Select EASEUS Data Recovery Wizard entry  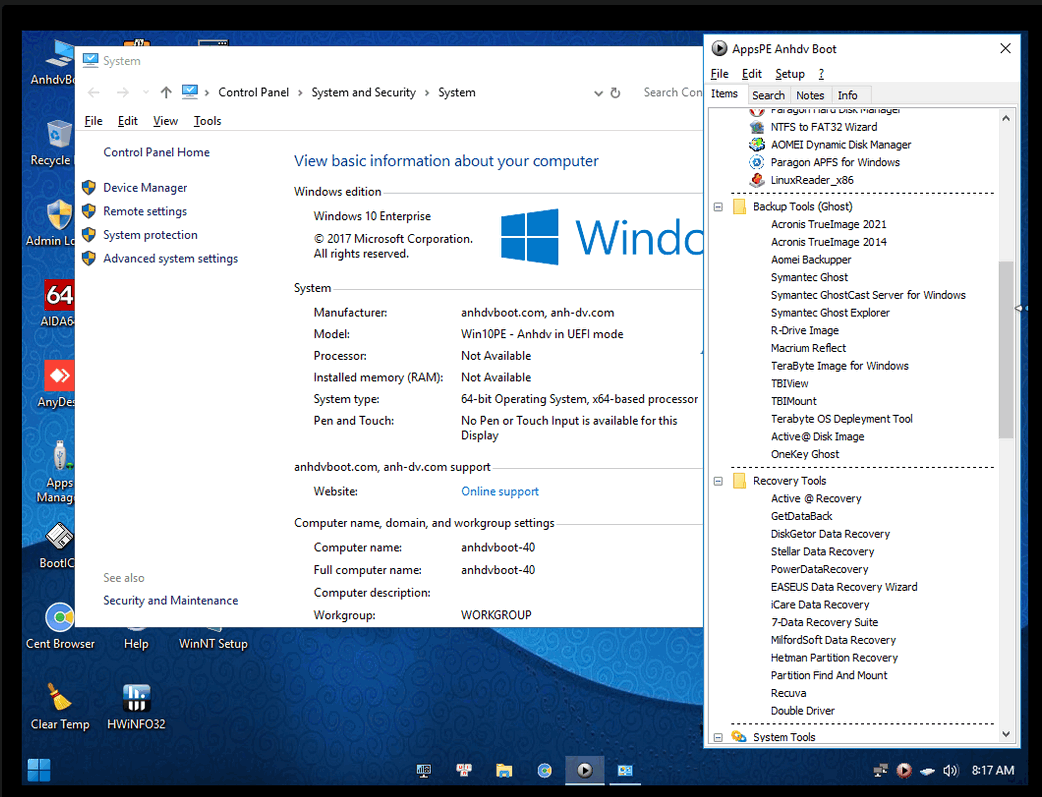pyautogui.click(x=843, y=587)
